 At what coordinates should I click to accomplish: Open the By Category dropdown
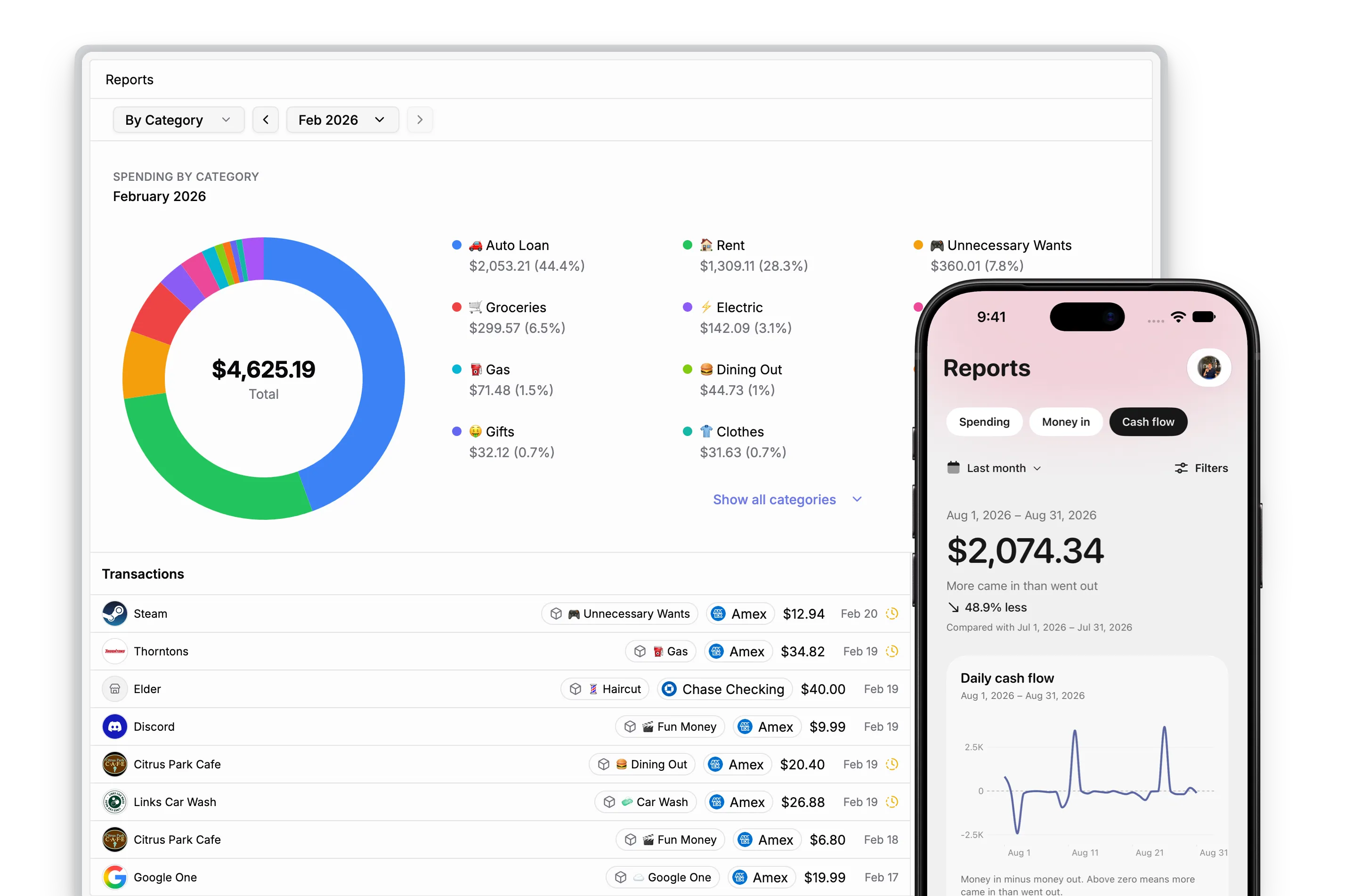(178, 120)
